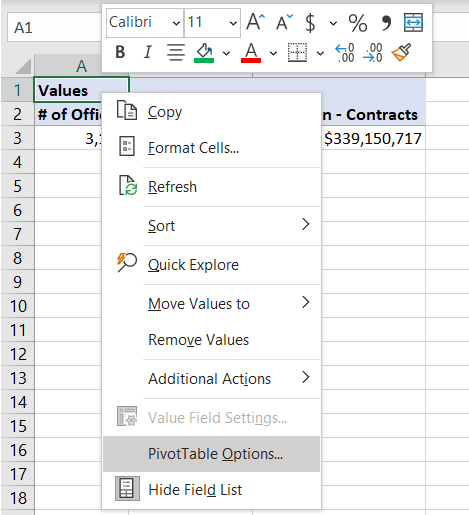Click the Decrease Font Size icon
The height and width of the screenshot is (515, 469).
284,22
